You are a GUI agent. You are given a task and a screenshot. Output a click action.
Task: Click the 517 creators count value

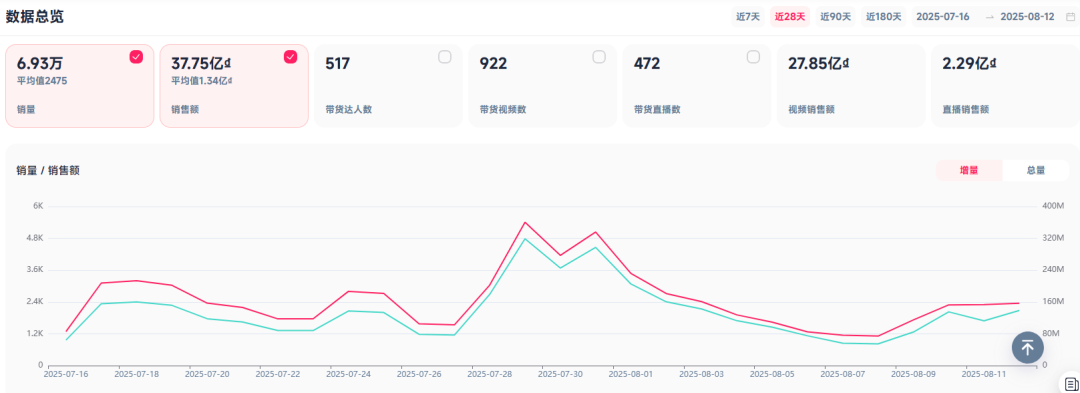pos(338,63)
